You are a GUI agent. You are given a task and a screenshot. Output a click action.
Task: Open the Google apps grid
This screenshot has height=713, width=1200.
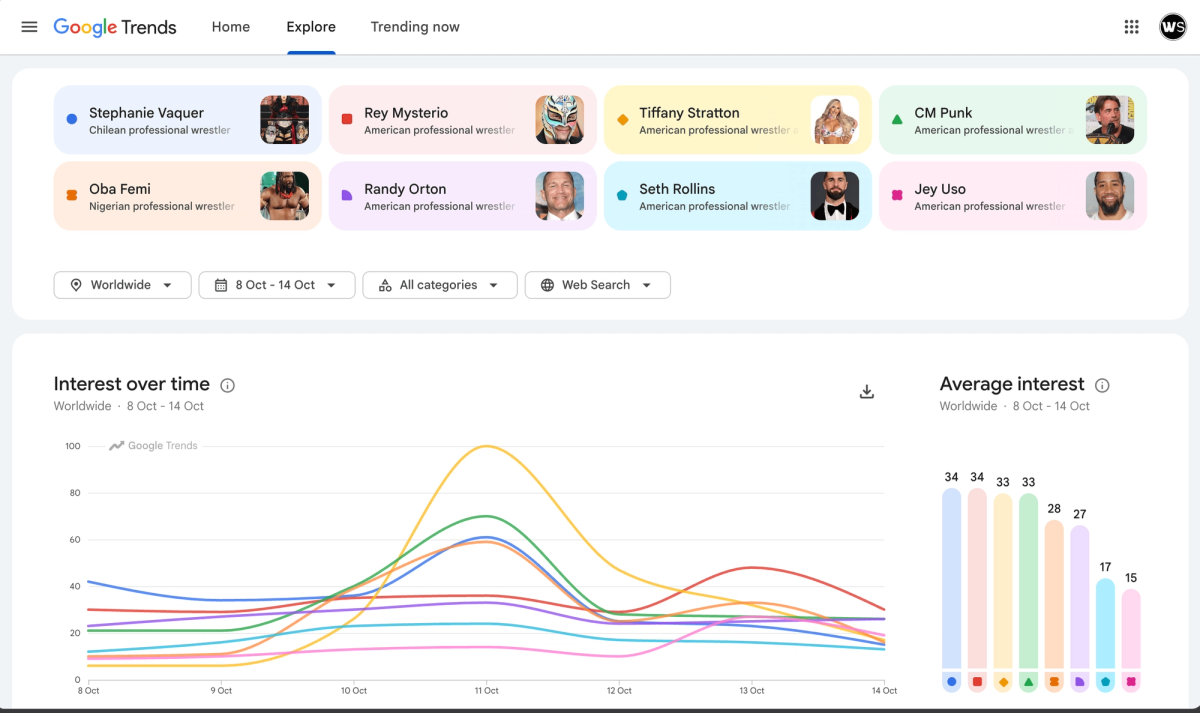click(1132, 27)
